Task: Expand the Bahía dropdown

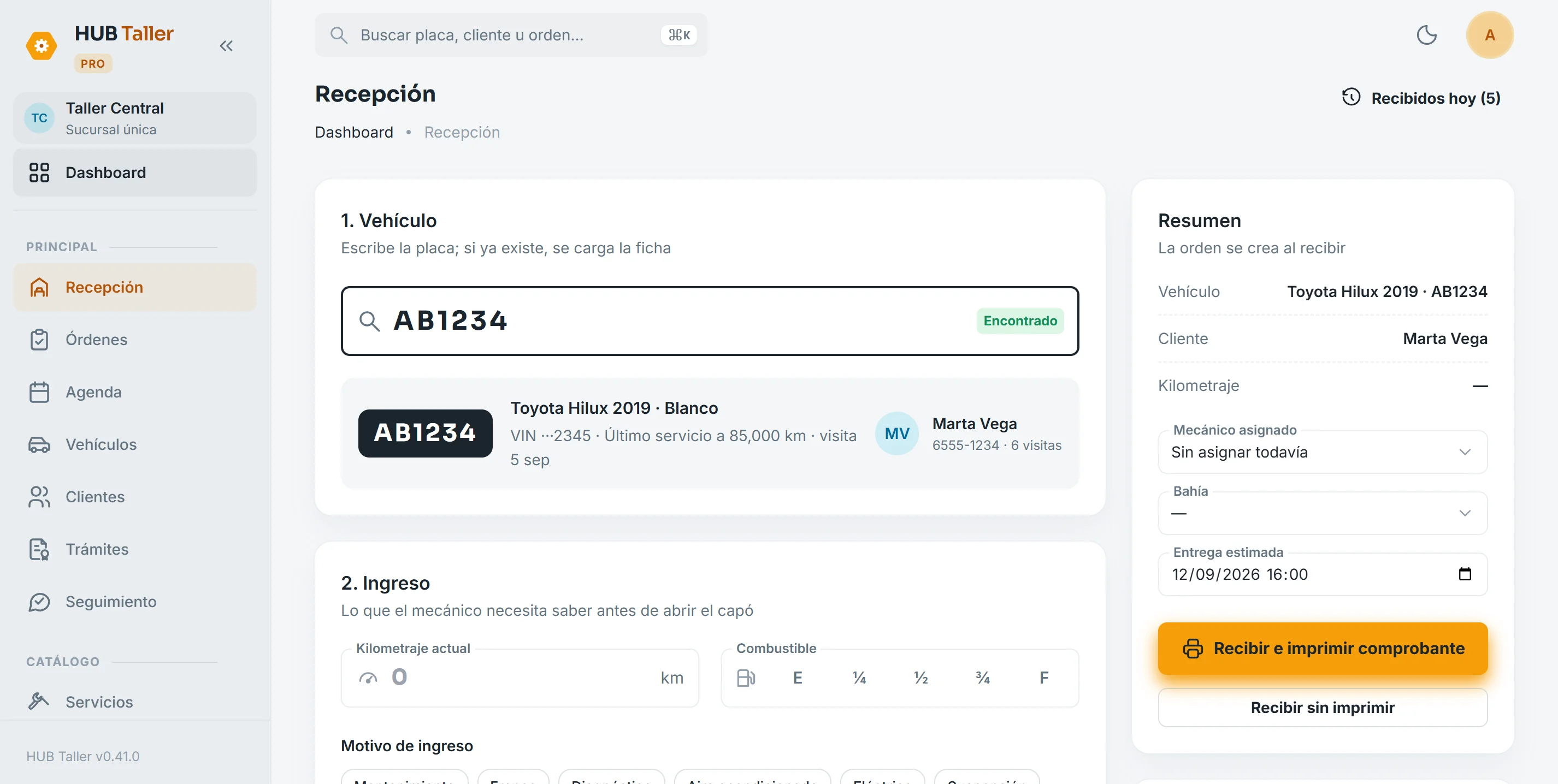Action: click(1322, 513)
